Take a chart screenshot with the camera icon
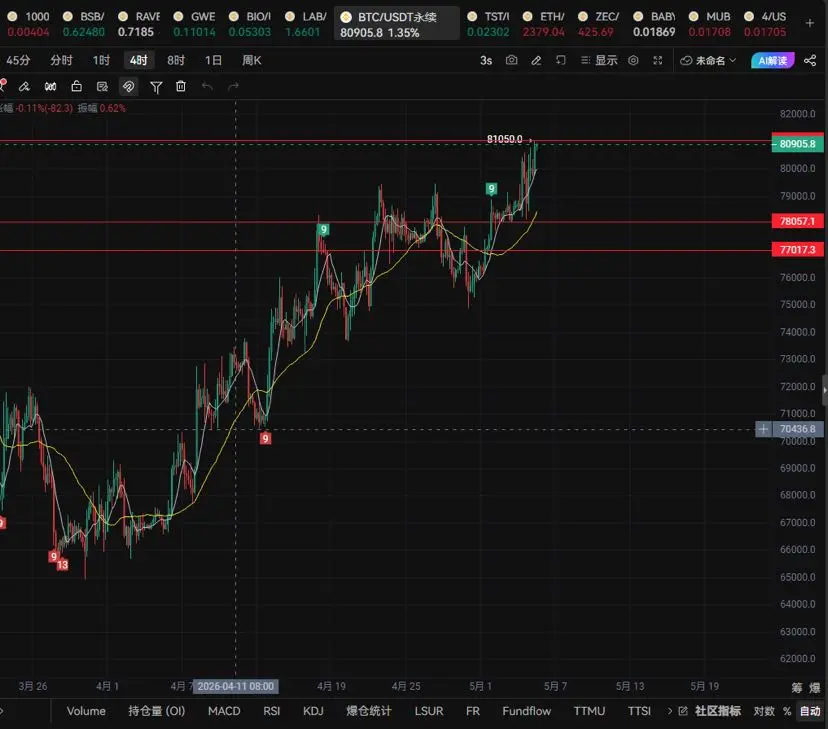The height and width of the screenshot is (729, 828). point(511,60)
